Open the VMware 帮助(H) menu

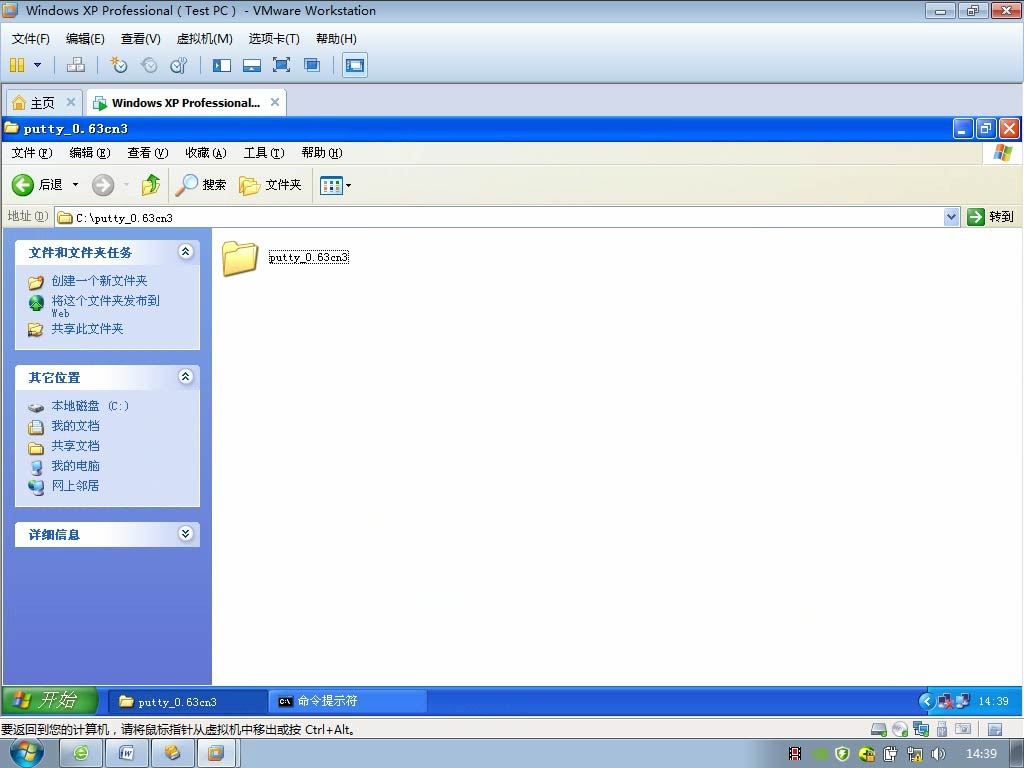point(336,39)
